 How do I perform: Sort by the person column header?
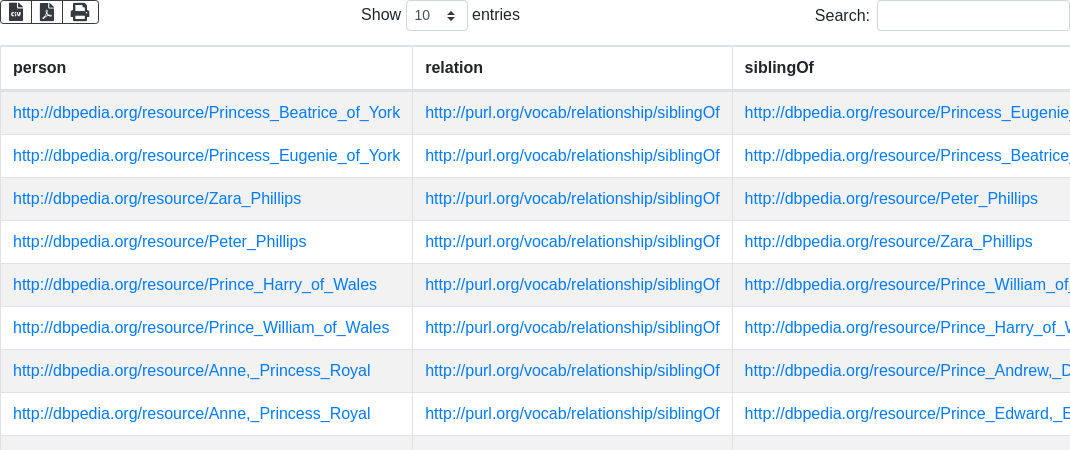(x=40, y=68)
